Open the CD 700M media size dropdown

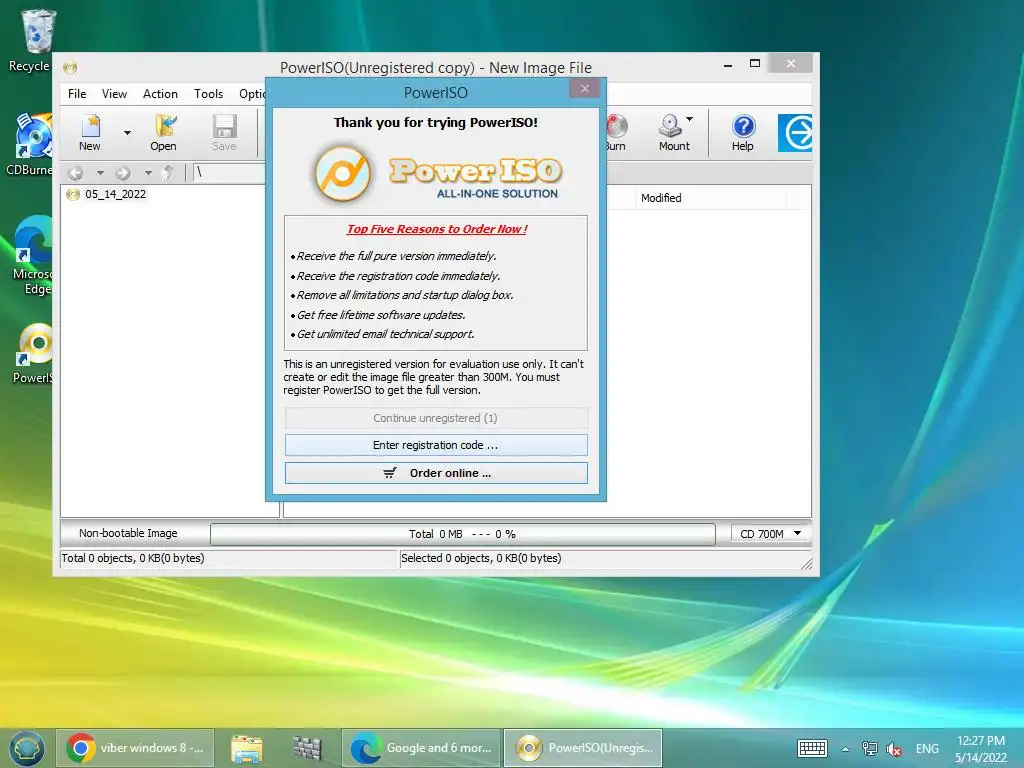coord(771,534)
